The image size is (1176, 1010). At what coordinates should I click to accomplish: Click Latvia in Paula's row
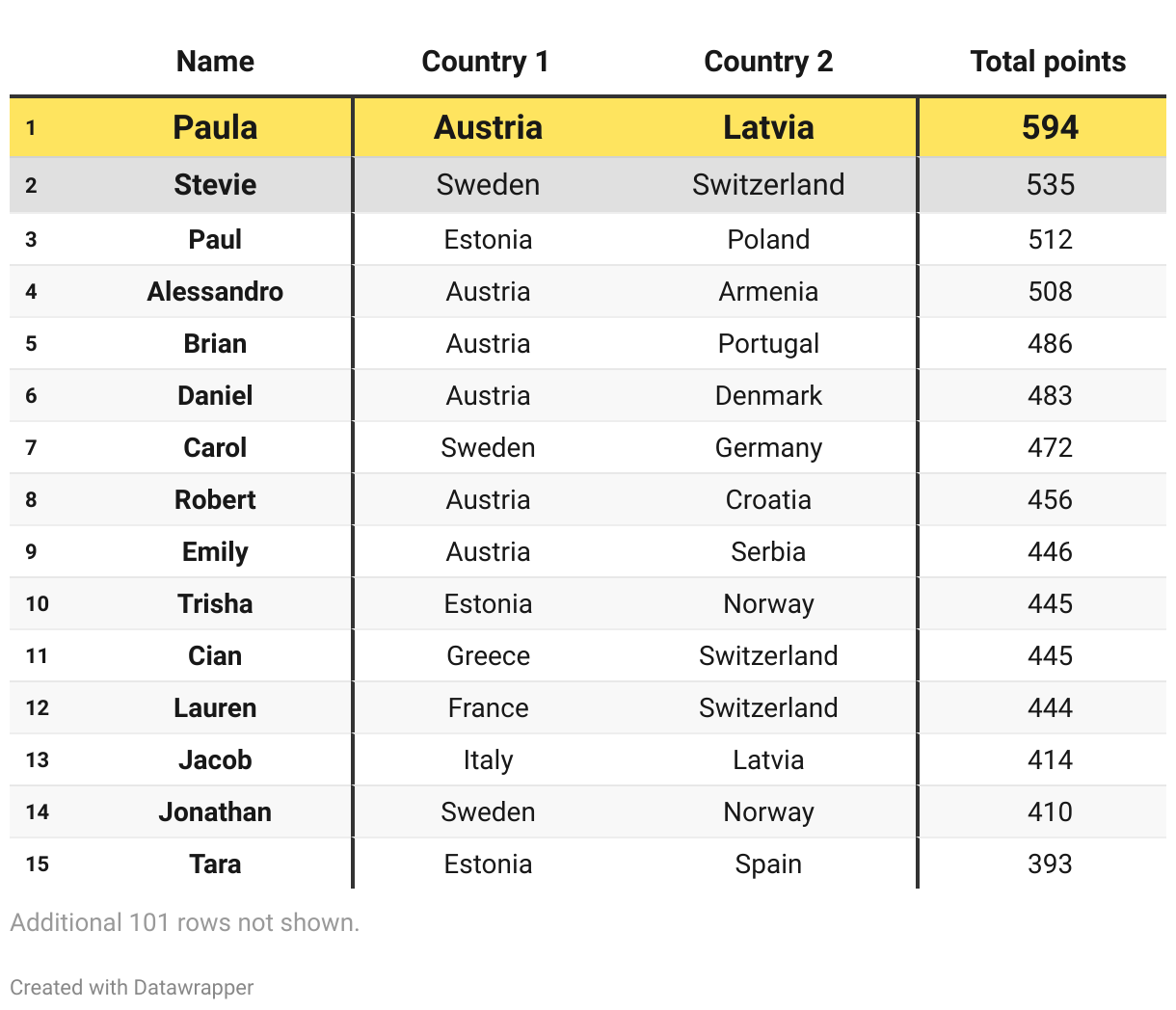pos(768,127)
